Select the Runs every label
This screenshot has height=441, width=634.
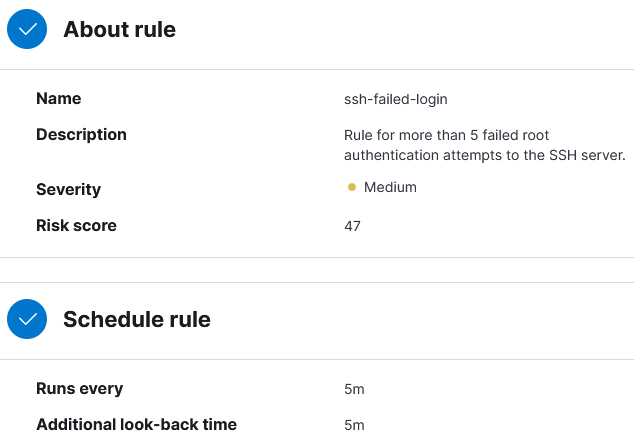coord(80,389)
